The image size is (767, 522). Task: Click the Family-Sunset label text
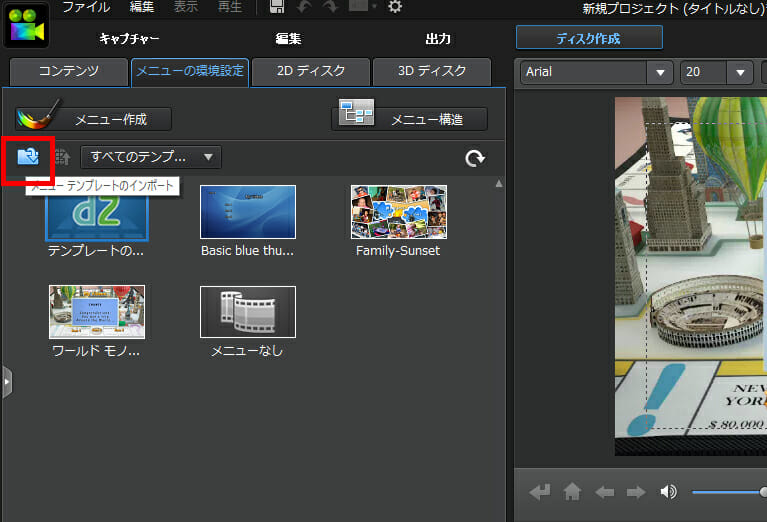tap(398, 250)
